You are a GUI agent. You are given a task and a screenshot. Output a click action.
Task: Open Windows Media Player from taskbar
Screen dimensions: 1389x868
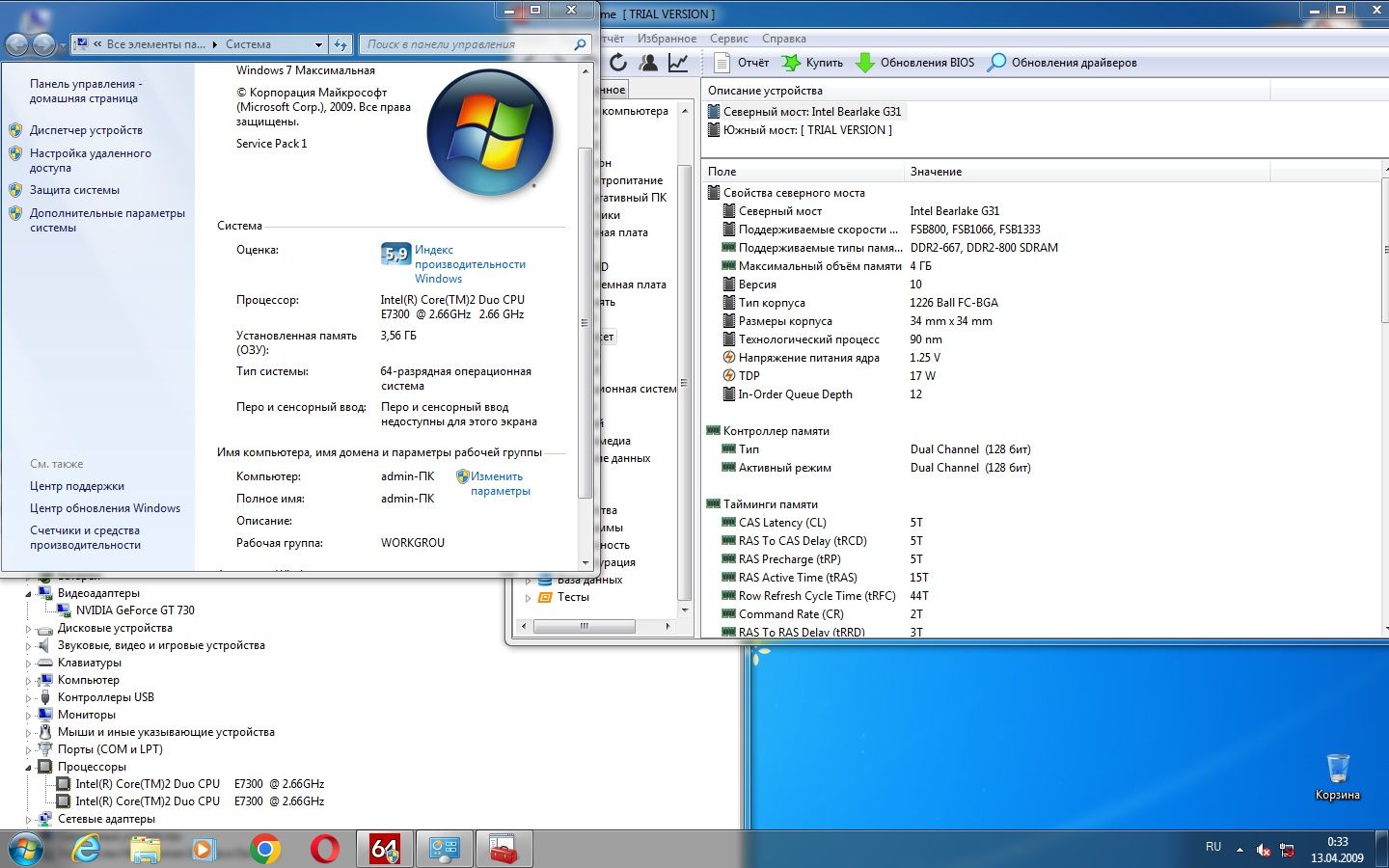204,850
